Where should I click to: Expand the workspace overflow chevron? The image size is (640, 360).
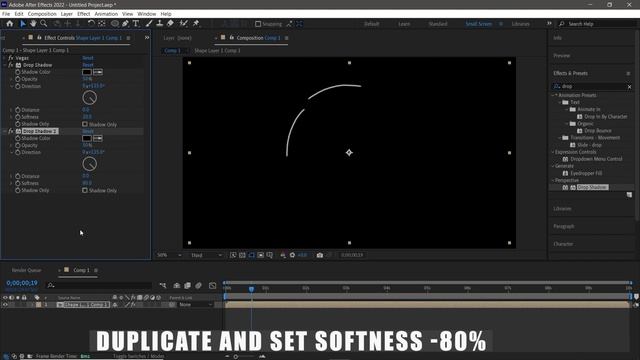pos(549,24)
